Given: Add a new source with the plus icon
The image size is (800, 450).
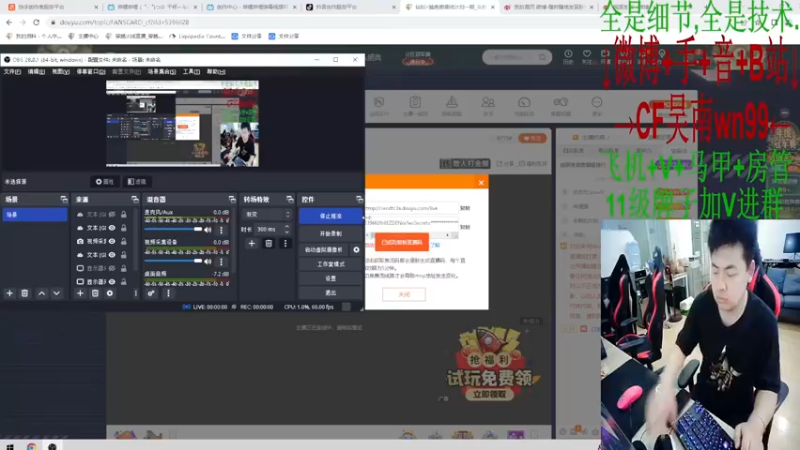Looking at the screenshot, I should (x=80, y=293).
